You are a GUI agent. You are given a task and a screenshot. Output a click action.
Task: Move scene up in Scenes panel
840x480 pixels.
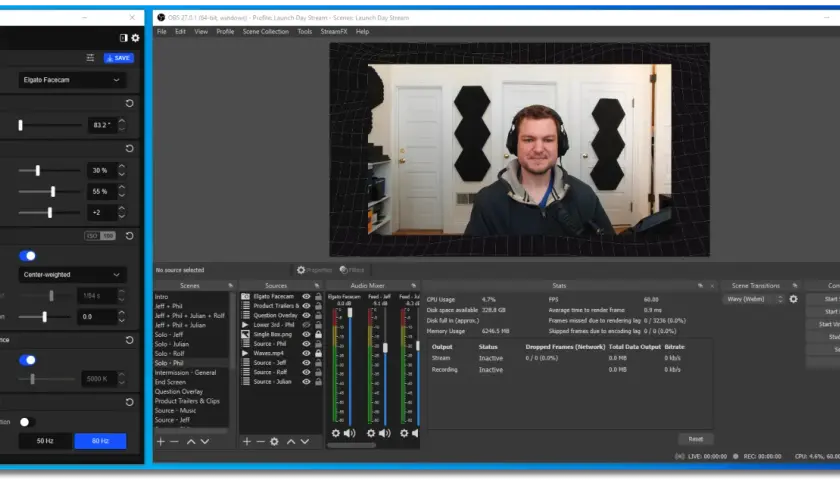pos(191,441)
